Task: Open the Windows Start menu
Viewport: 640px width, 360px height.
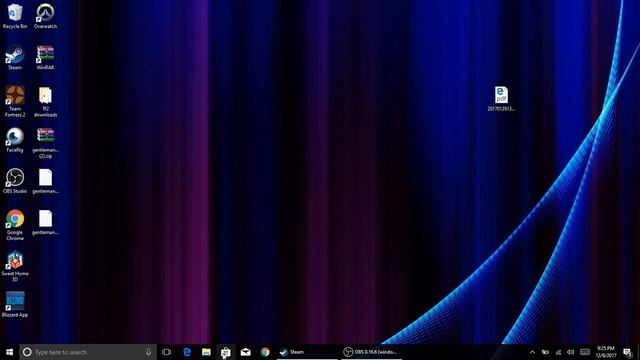Action: [9, 352]
